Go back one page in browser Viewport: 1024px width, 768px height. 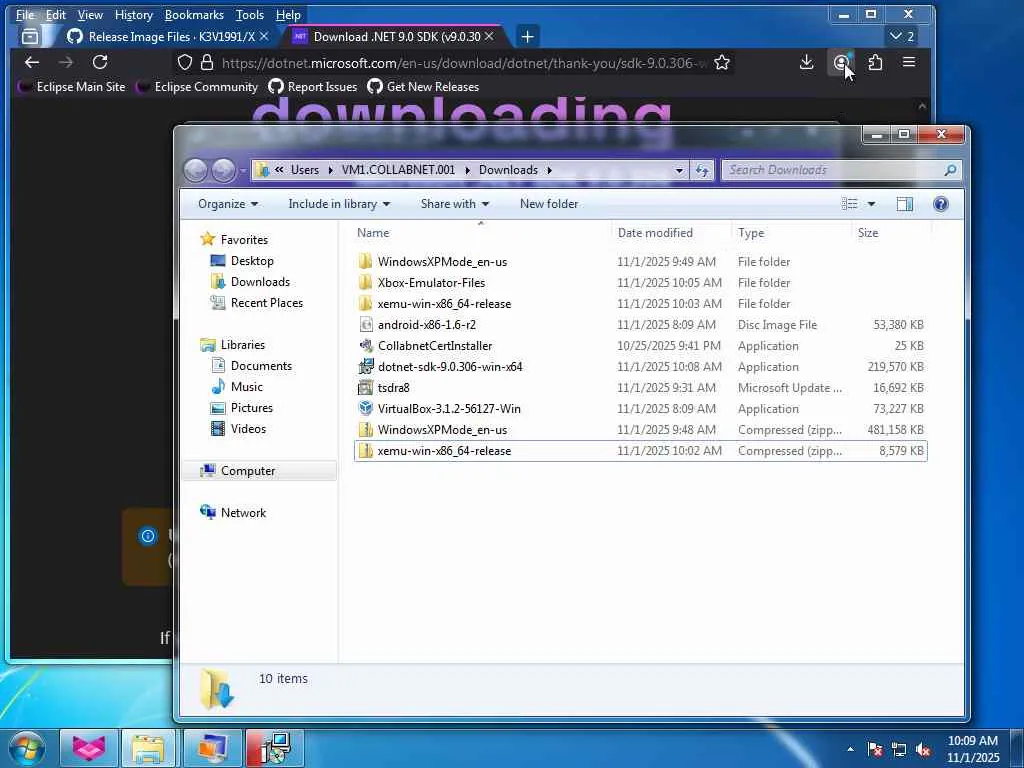click(31, 63)
